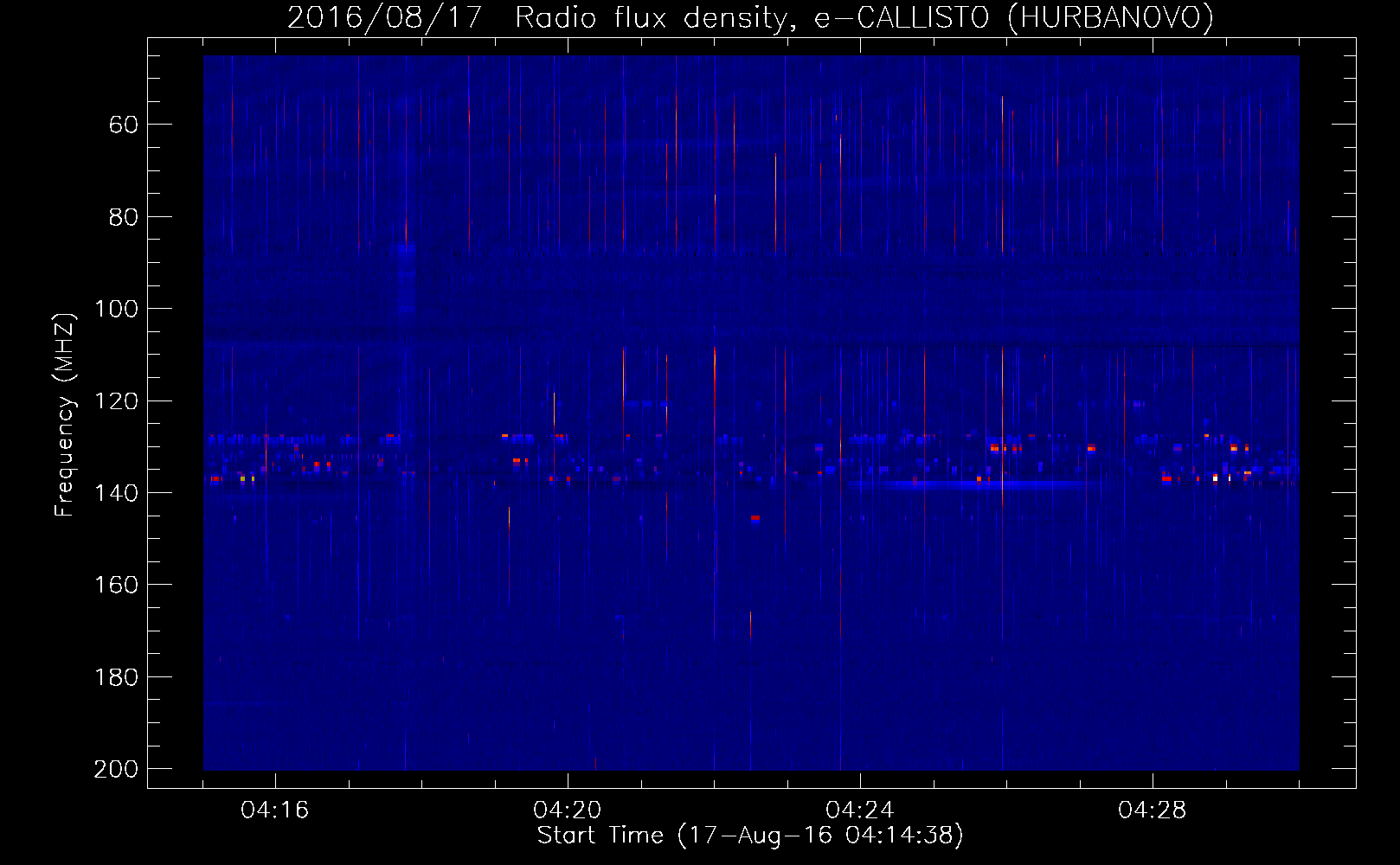Click the 04:28 time tick label

coord(1153,811)
